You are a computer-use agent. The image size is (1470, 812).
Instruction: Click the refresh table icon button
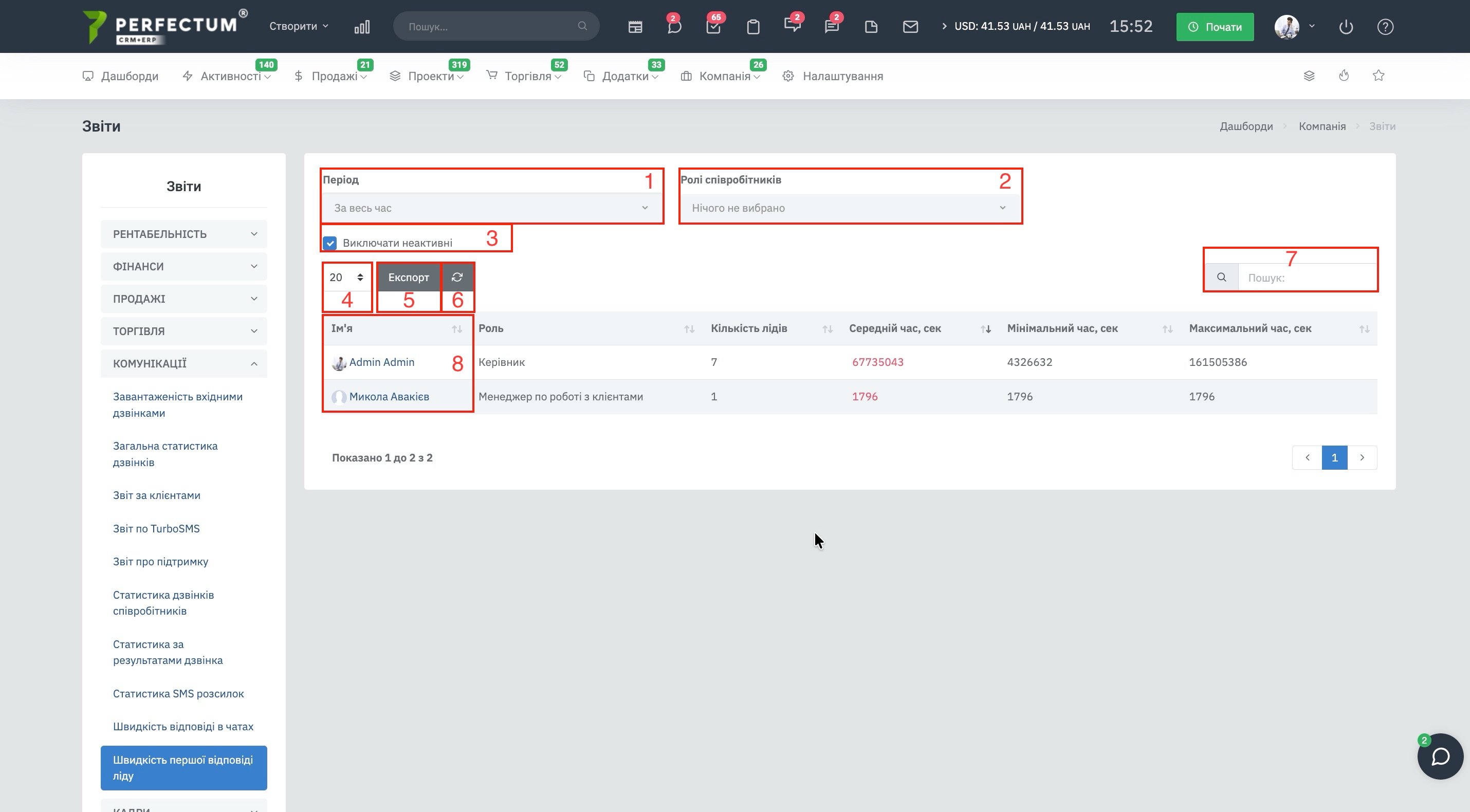click(457, 278)
